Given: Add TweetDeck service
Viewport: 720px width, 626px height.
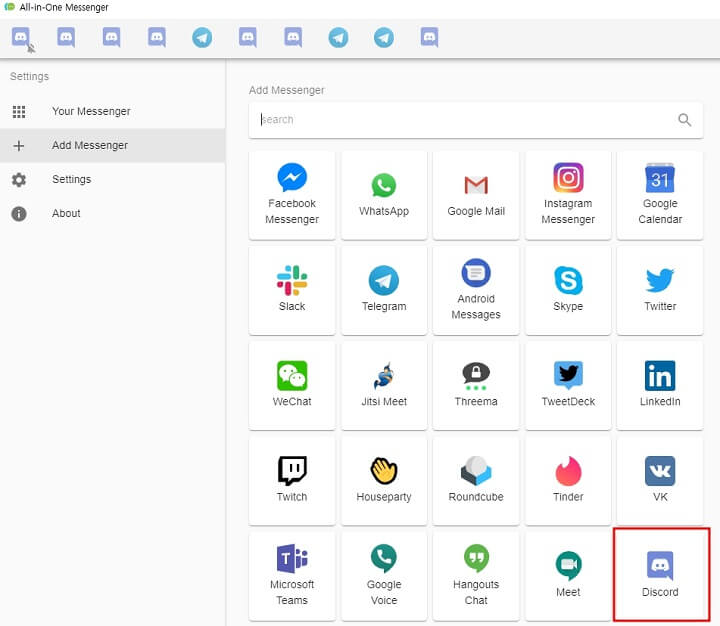Looking at the screenshot, I should point(568,385).
